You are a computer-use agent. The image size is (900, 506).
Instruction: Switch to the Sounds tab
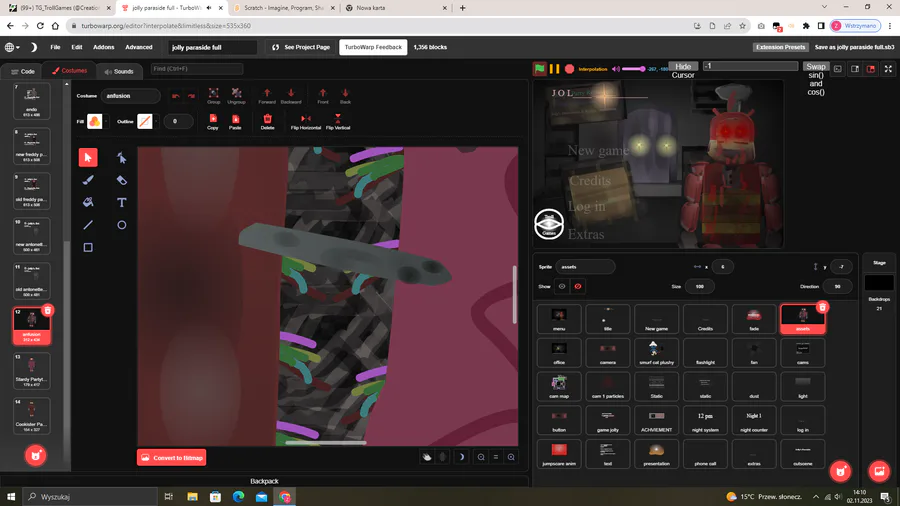119,71
